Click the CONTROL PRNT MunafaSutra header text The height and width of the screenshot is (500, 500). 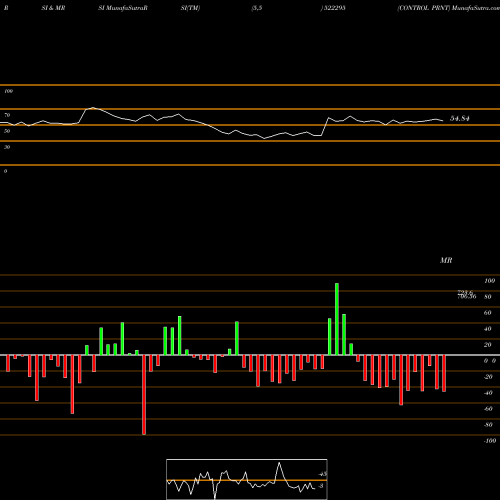click(x=448, y=8)
